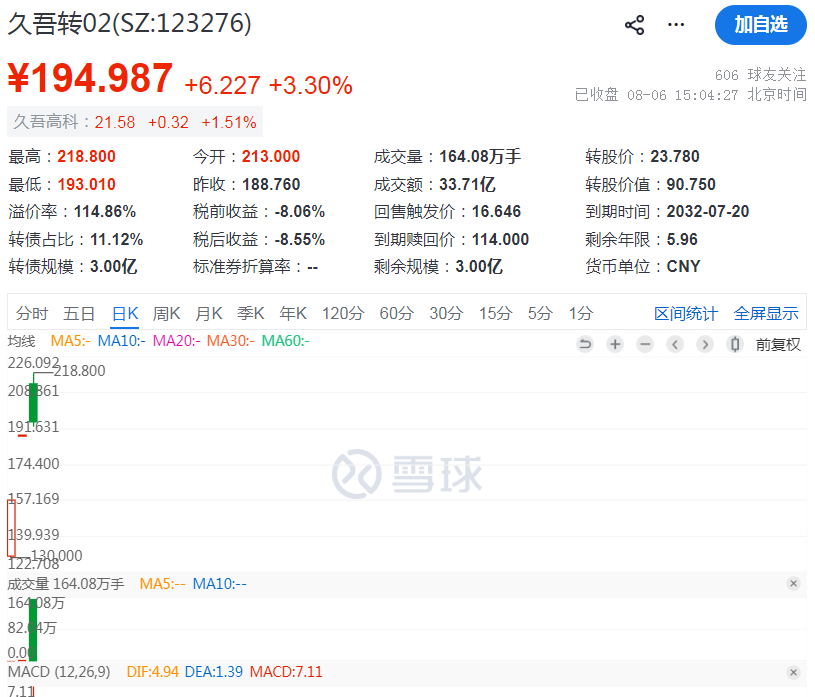Switch to the 五日 chart tab
The height and width of the screenshot is (697, 815).
pyautogui.click(x=79, y=313)
